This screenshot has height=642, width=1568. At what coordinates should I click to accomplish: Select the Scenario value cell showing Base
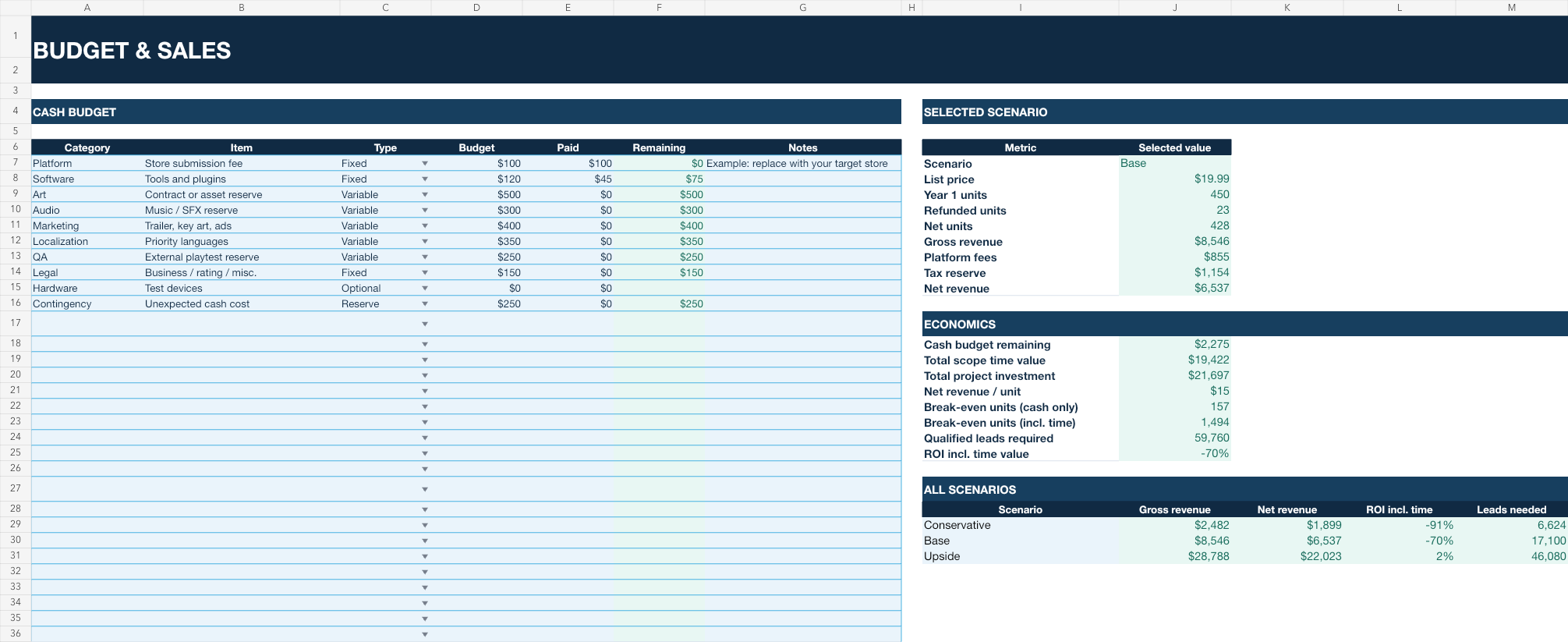[x=1174, y=163]
